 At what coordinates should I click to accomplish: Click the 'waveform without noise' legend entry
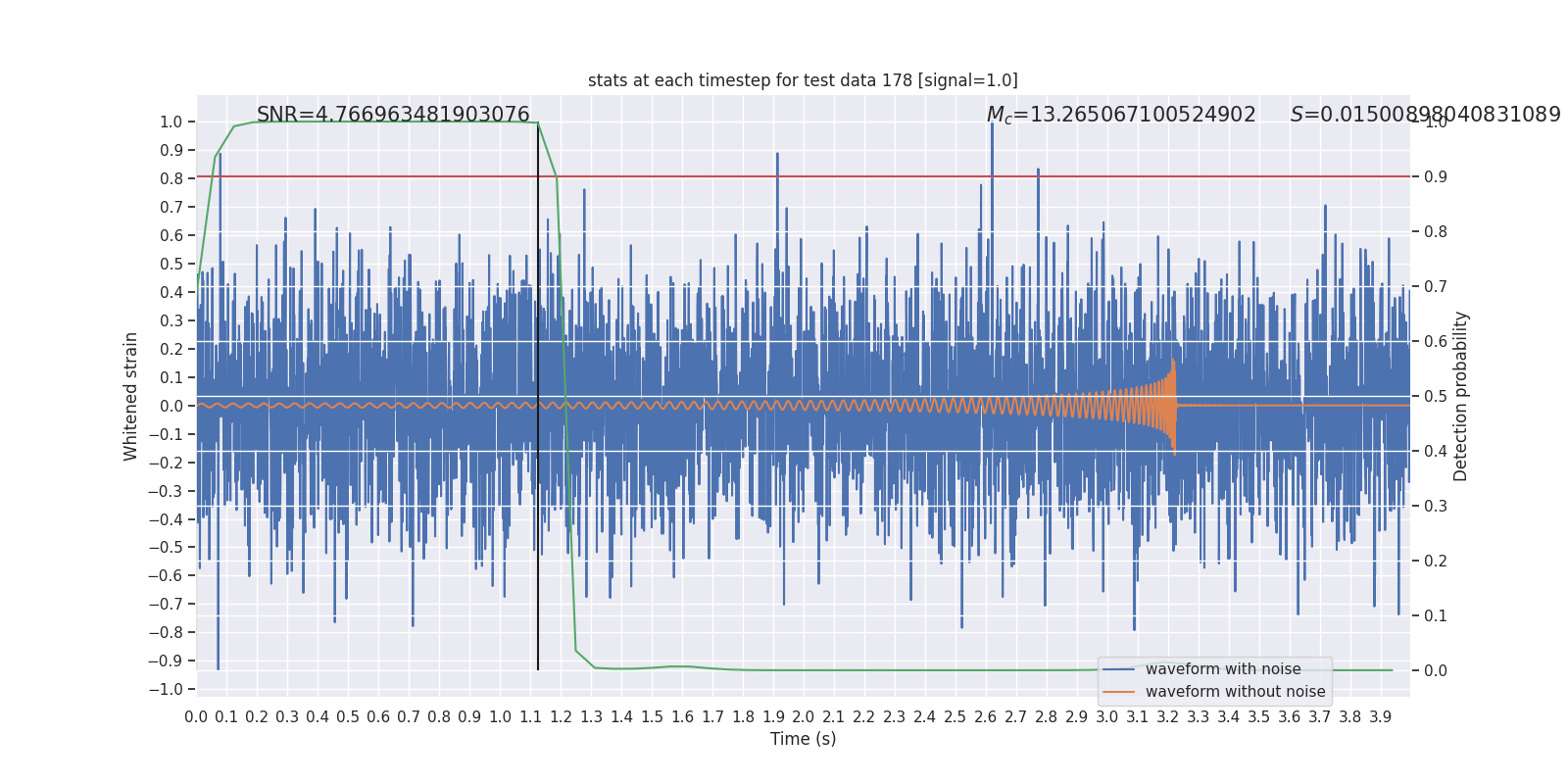(1235, 692)
